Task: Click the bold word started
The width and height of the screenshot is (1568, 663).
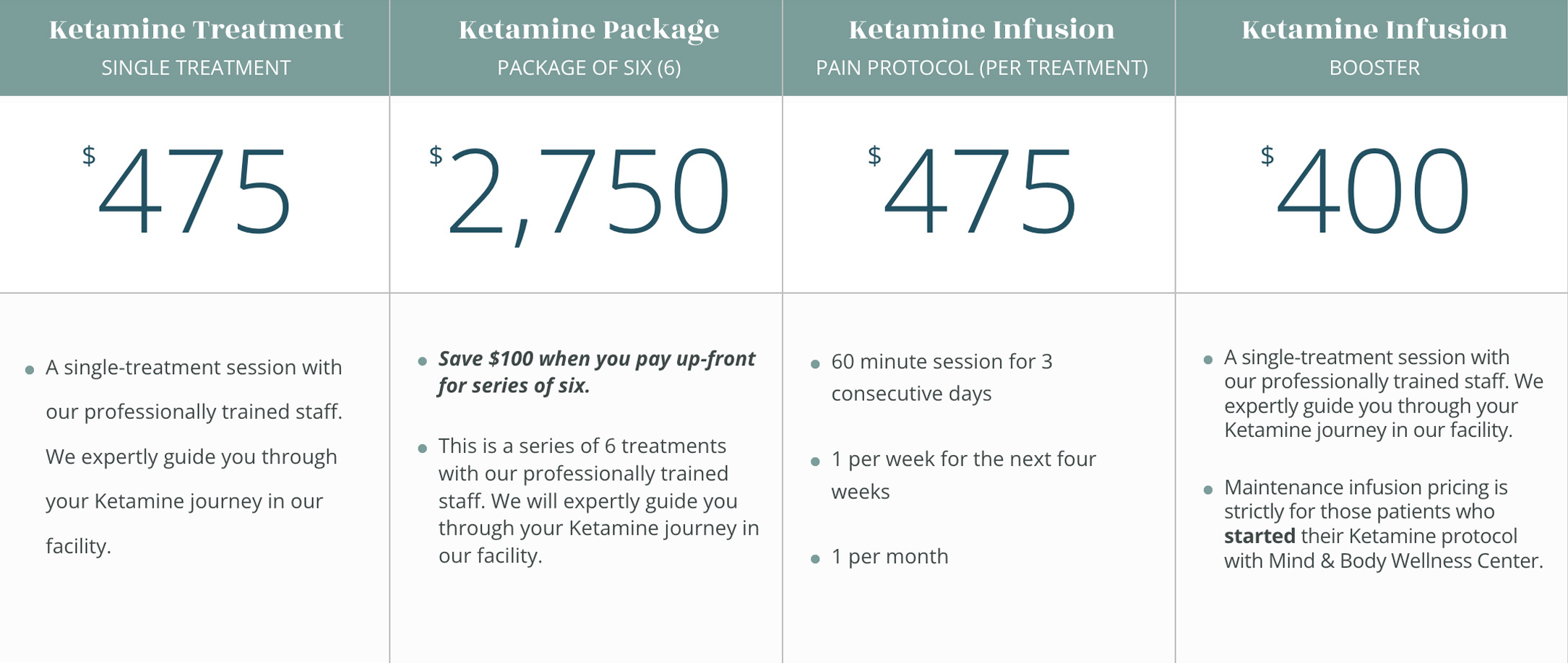Action: tap(1259, 537)
